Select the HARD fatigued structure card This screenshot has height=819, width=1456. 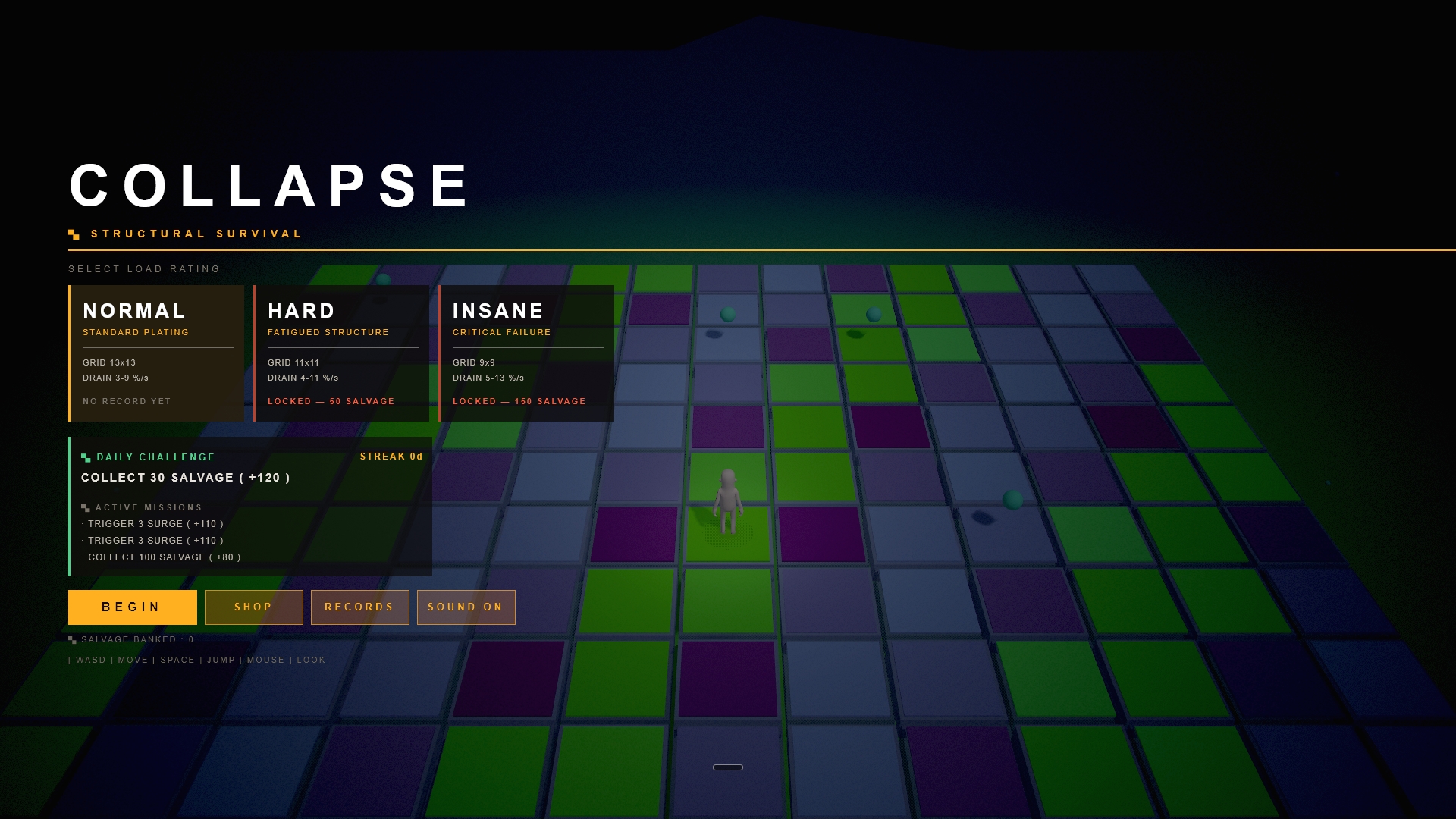click(341, 353)
